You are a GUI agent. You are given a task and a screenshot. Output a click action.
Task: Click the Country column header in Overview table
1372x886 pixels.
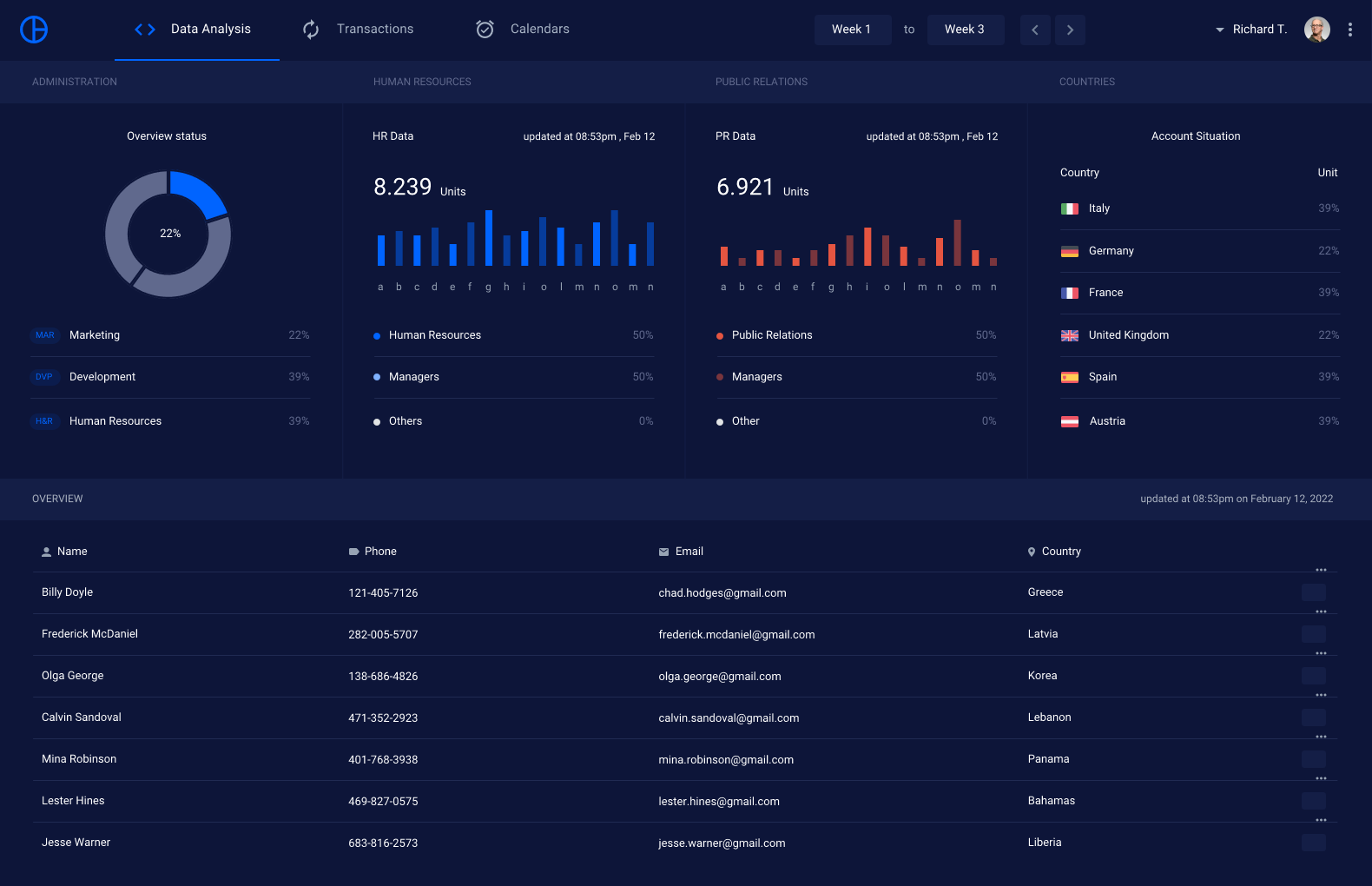pyautogui.click(x=1054, y=552)
